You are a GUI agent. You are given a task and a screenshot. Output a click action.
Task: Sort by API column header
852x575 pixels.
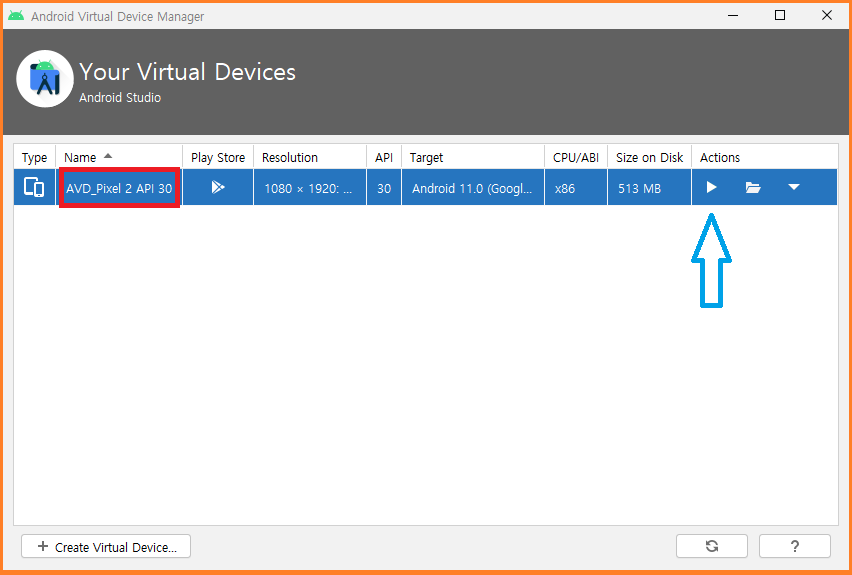[384, 157]
